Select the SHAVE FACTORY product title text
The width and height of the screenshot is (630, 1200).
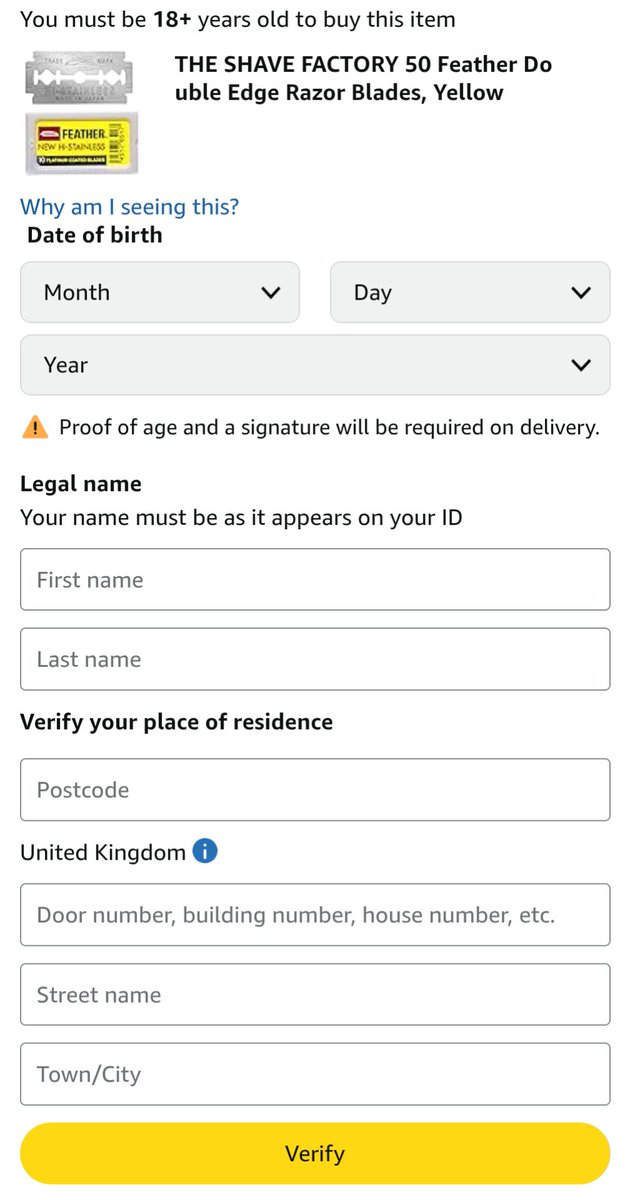click(364, 79)
